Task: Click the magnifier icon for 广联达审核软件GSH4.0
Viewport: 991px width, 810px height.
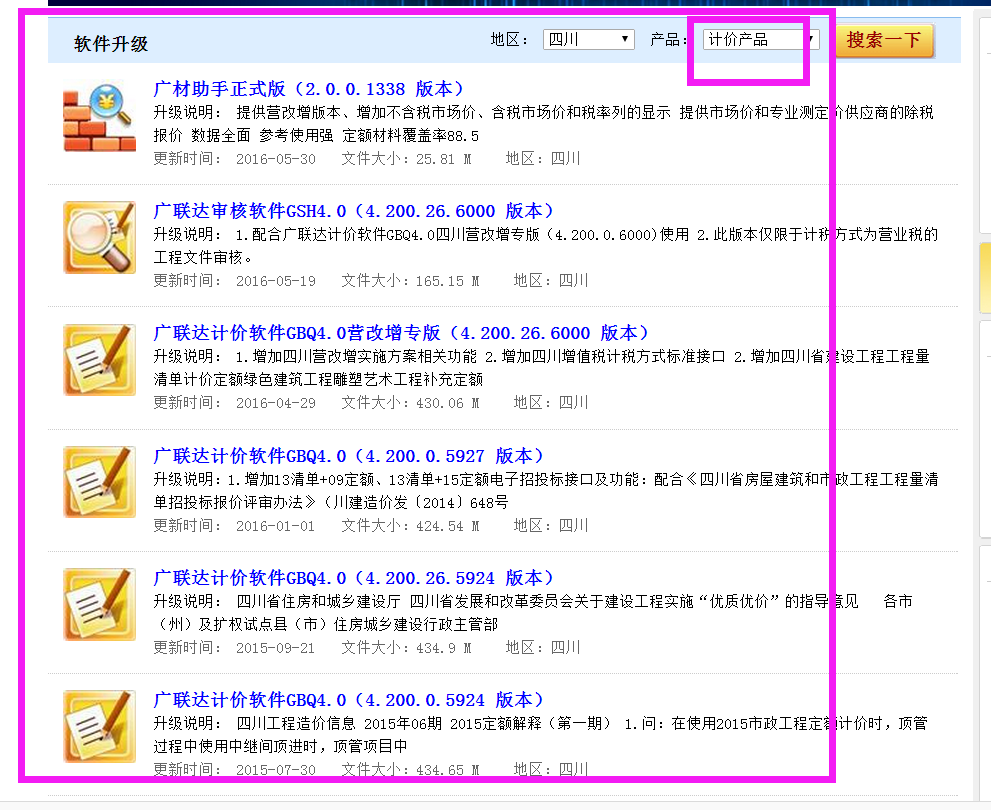Action: click(100, 238)
